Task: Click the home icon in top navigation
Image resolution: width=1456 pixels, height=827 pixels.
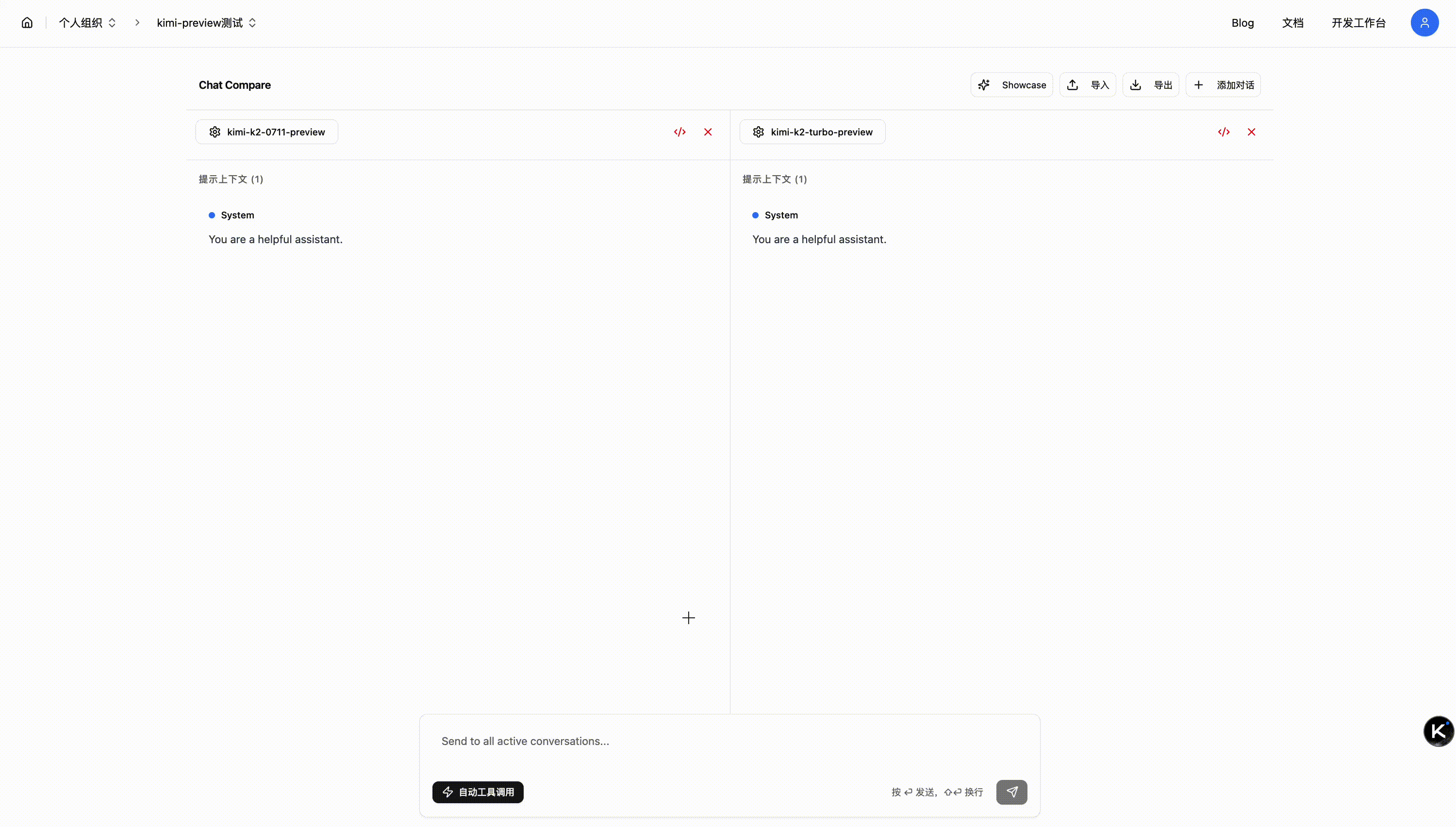Action: pyautogui.click(x=27, y=23)
